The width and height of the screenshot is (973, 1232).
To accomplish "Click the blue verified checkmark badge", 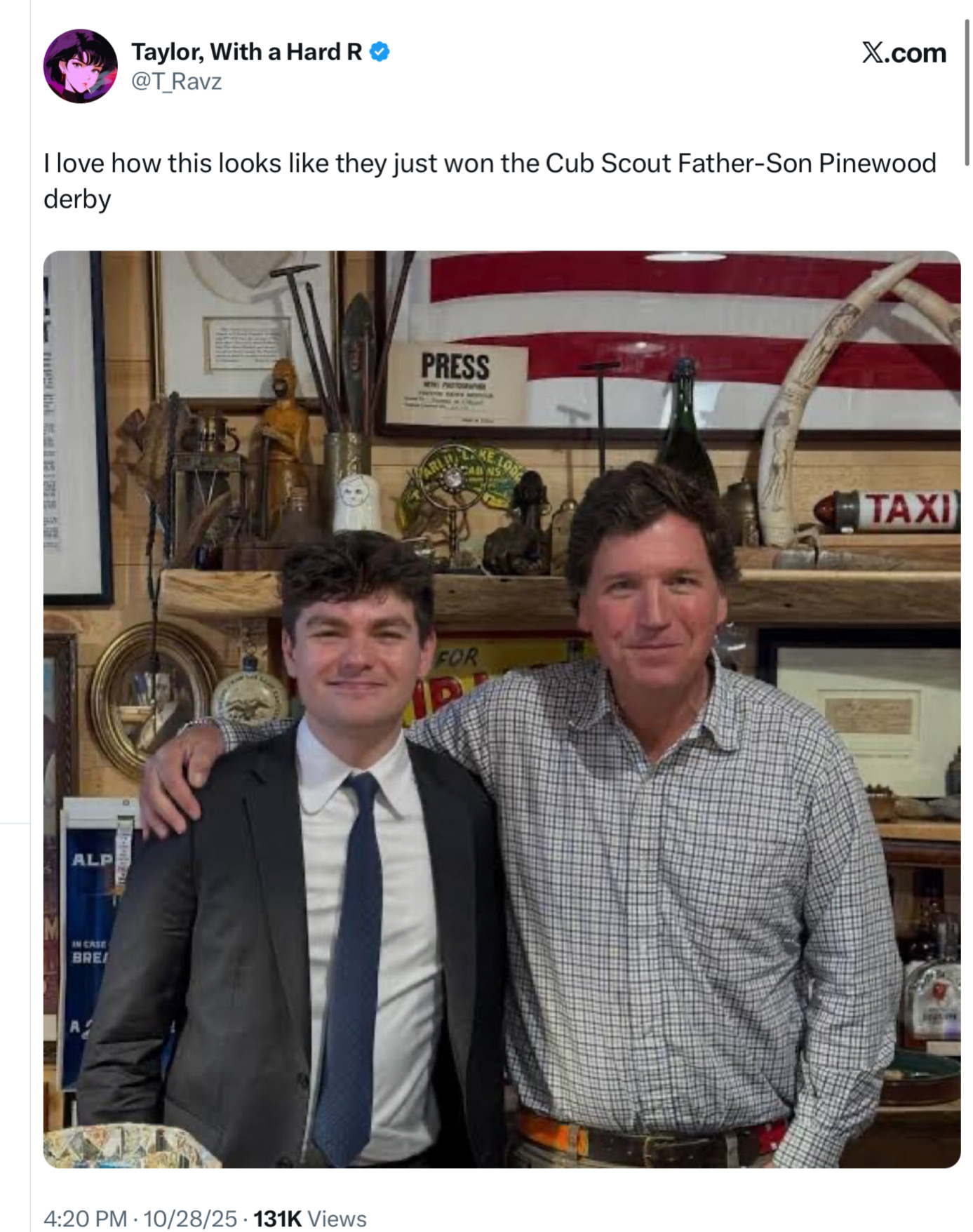I will 380,52.
